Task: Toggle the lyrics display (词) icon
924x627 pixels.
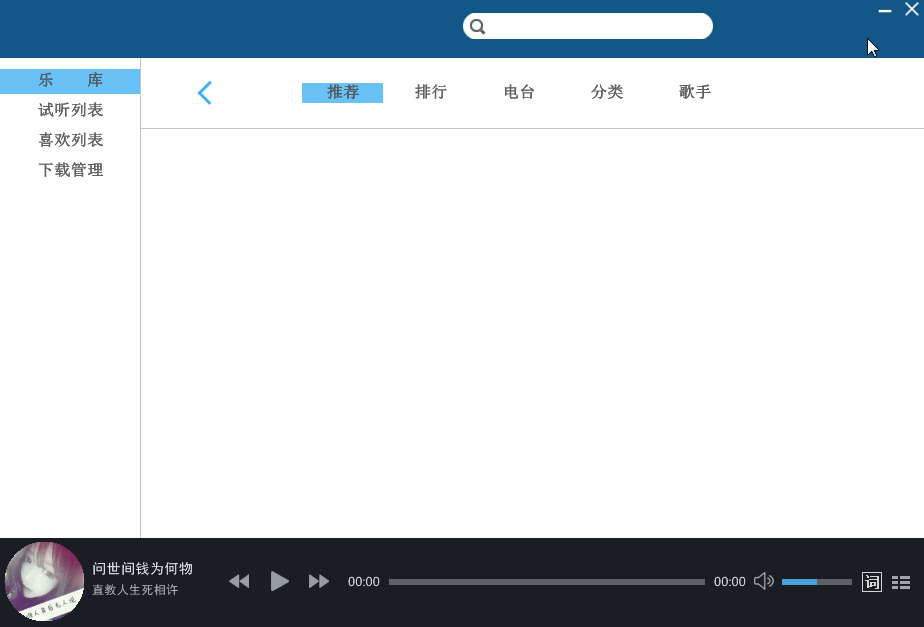Action: coord(871,582)
